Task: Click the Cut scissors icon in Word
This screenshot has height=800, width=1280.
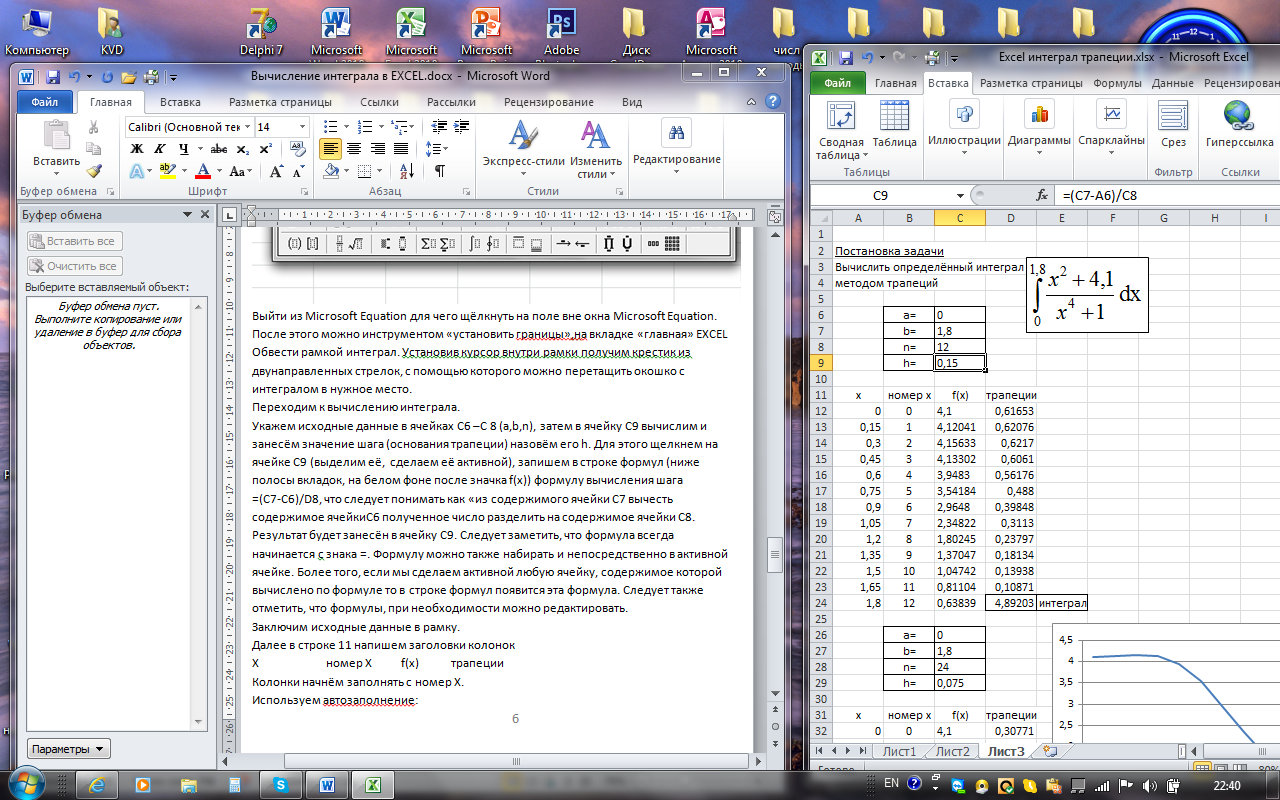Action: point(93,127)
